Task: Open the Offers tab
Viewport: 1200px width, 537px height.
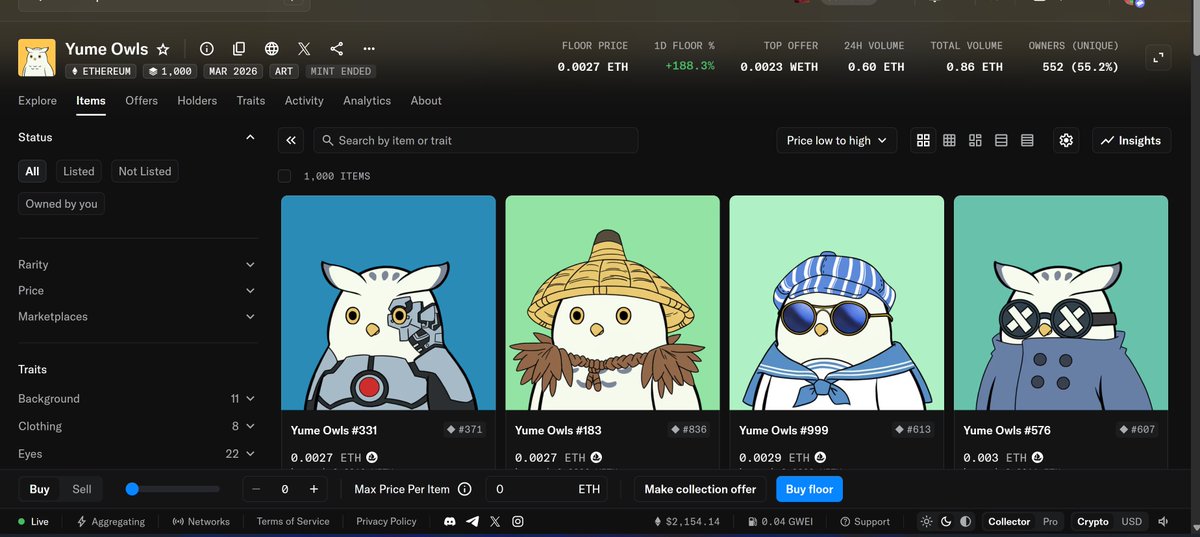Action: click(141, 101)
